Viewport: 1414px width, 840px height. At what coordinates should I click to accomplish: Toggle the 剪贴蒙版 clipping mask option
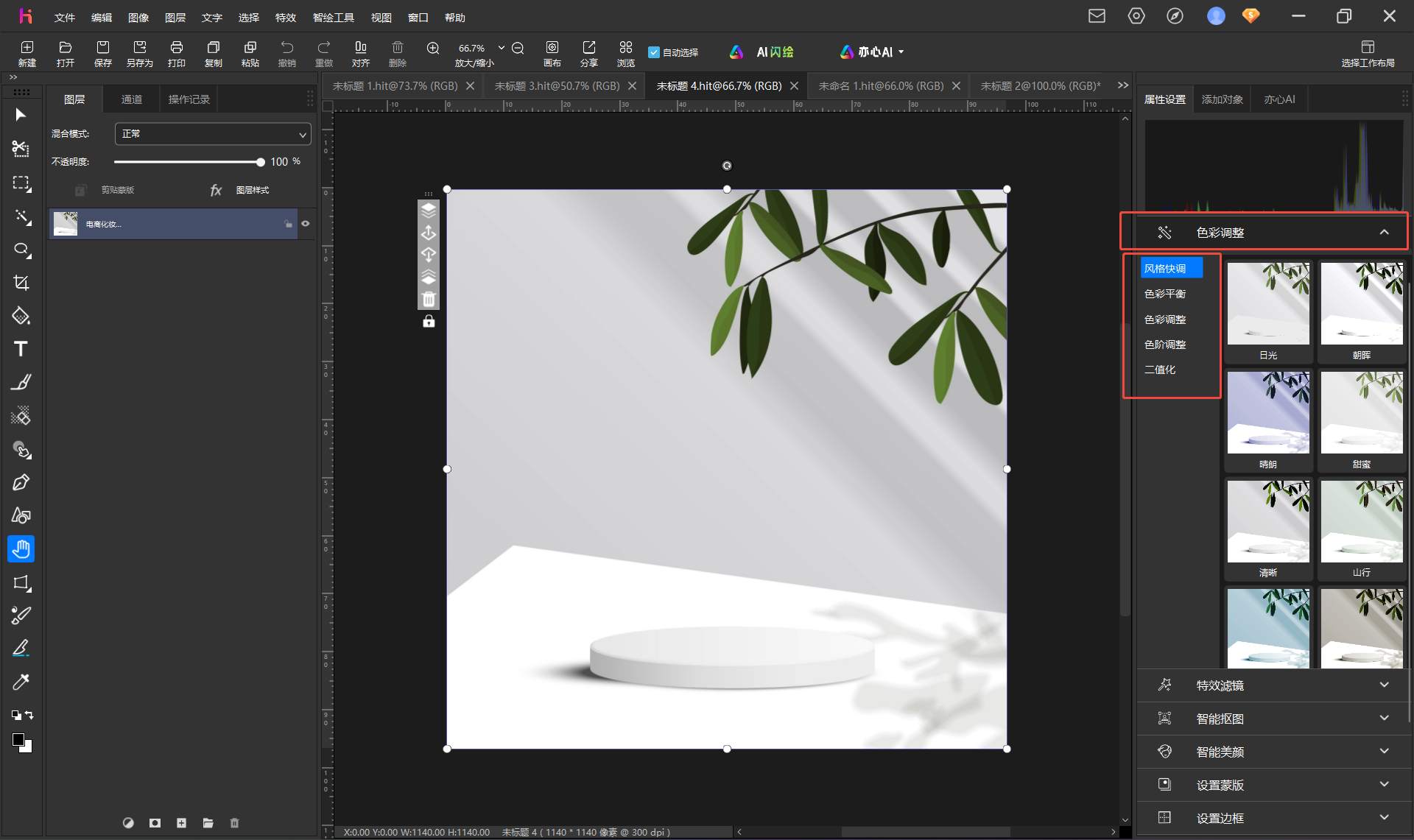point(105,190)
